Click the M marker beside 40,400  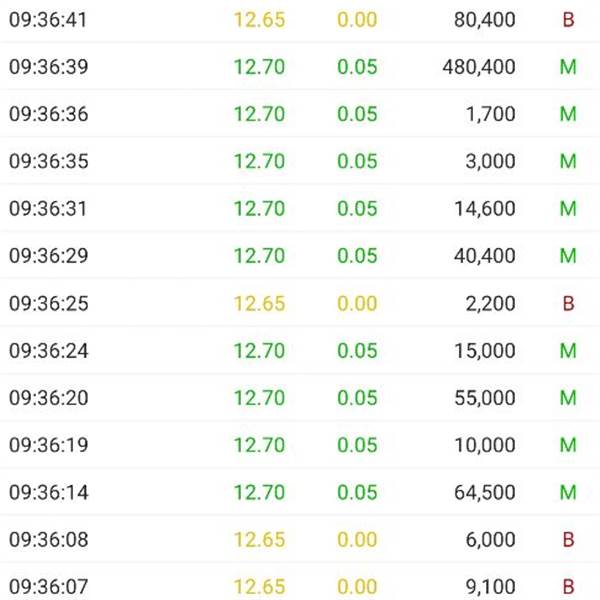[568, 256]
